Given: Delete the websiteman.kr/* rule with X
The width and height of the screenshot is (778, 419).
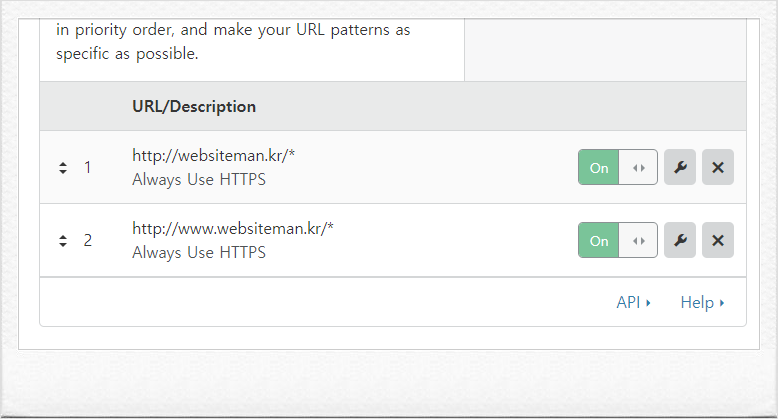Looking at the screenshot, I should 717,167.
